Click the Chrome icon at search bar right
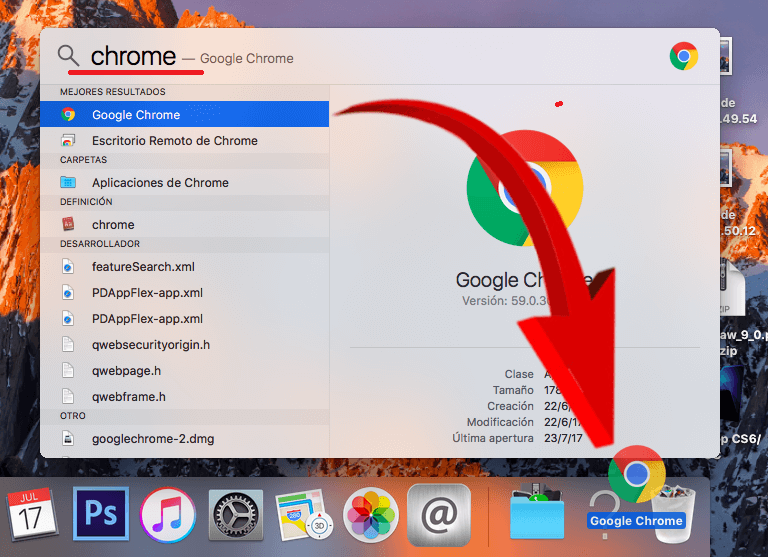The width and height of the screenshot is (768, 557). [684, 56]
